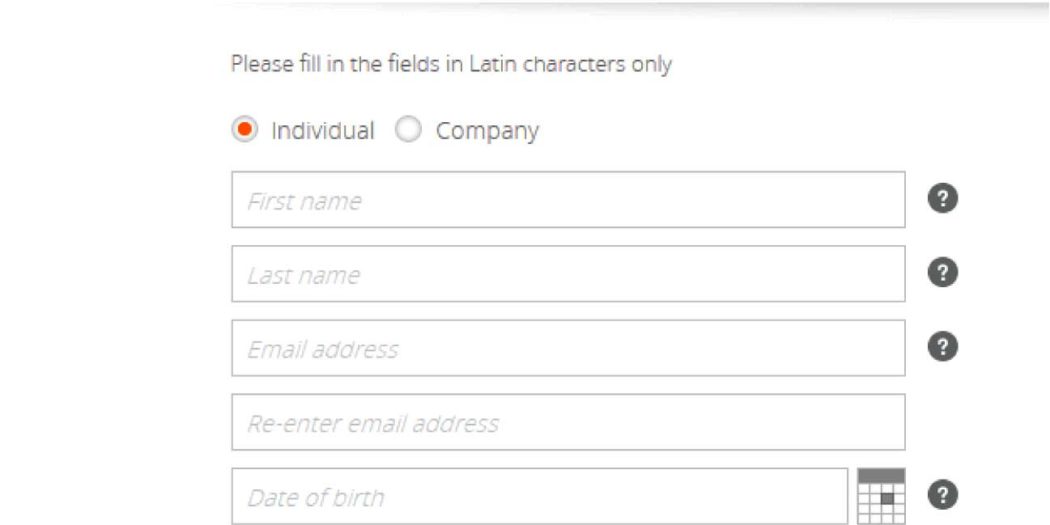Screen dimensions: 1050x525
Task: Click the Date of birth help icon
Action: click(x=943, y=496)
